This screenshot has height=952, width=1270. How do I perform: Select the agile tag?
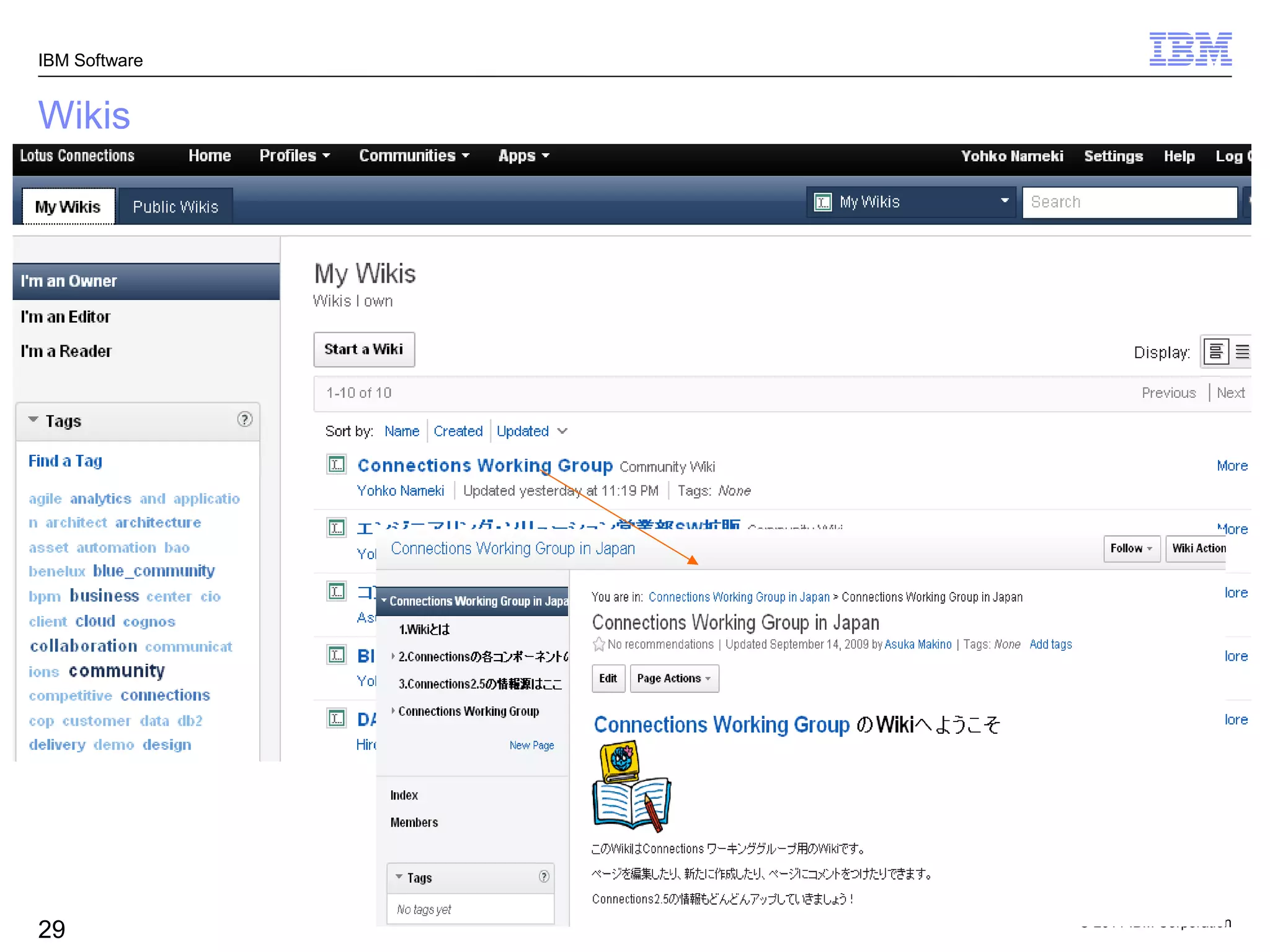pos(45,499)
